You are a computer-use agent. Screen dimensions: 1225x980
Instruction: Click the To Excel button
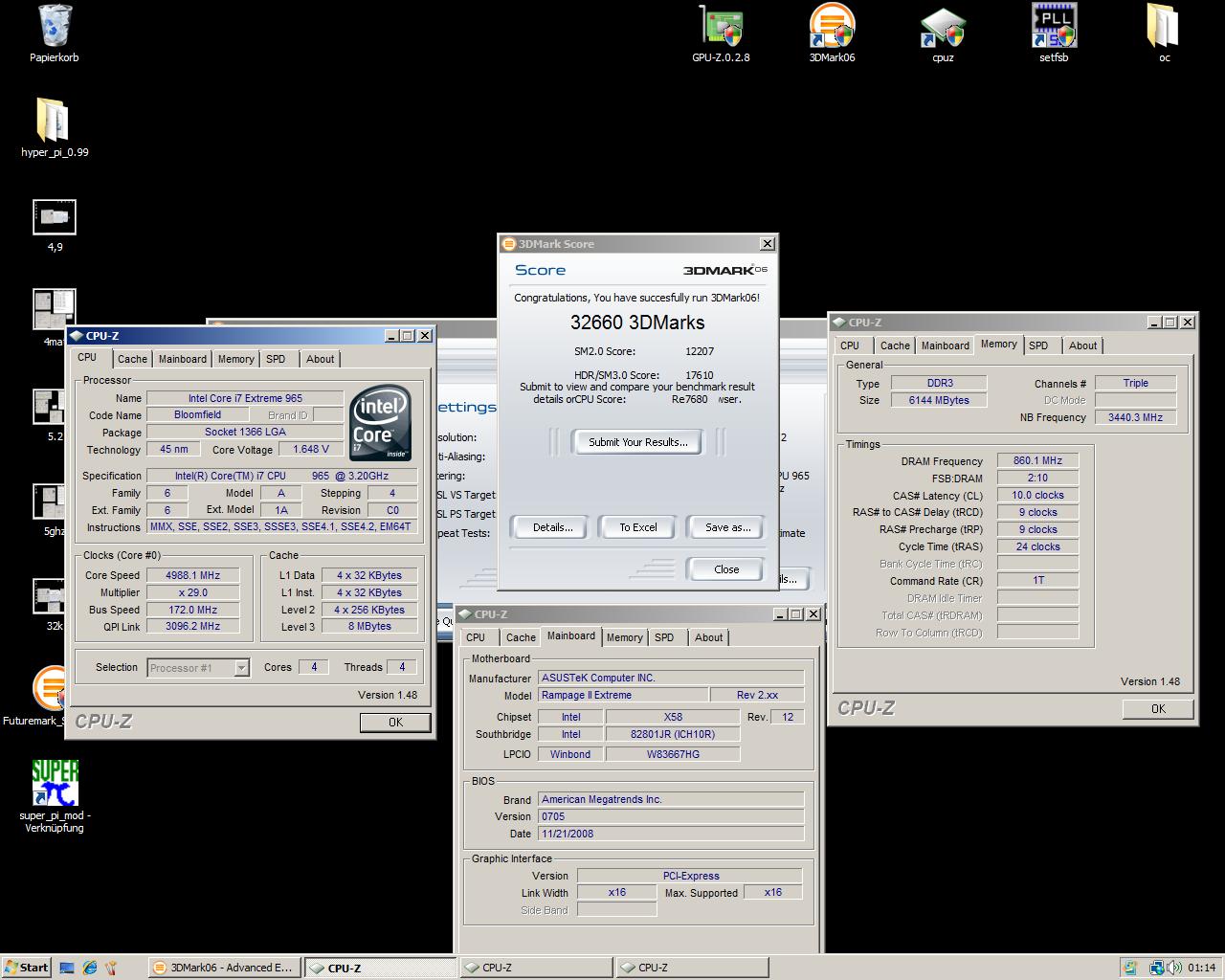click(x=637, y=527)
